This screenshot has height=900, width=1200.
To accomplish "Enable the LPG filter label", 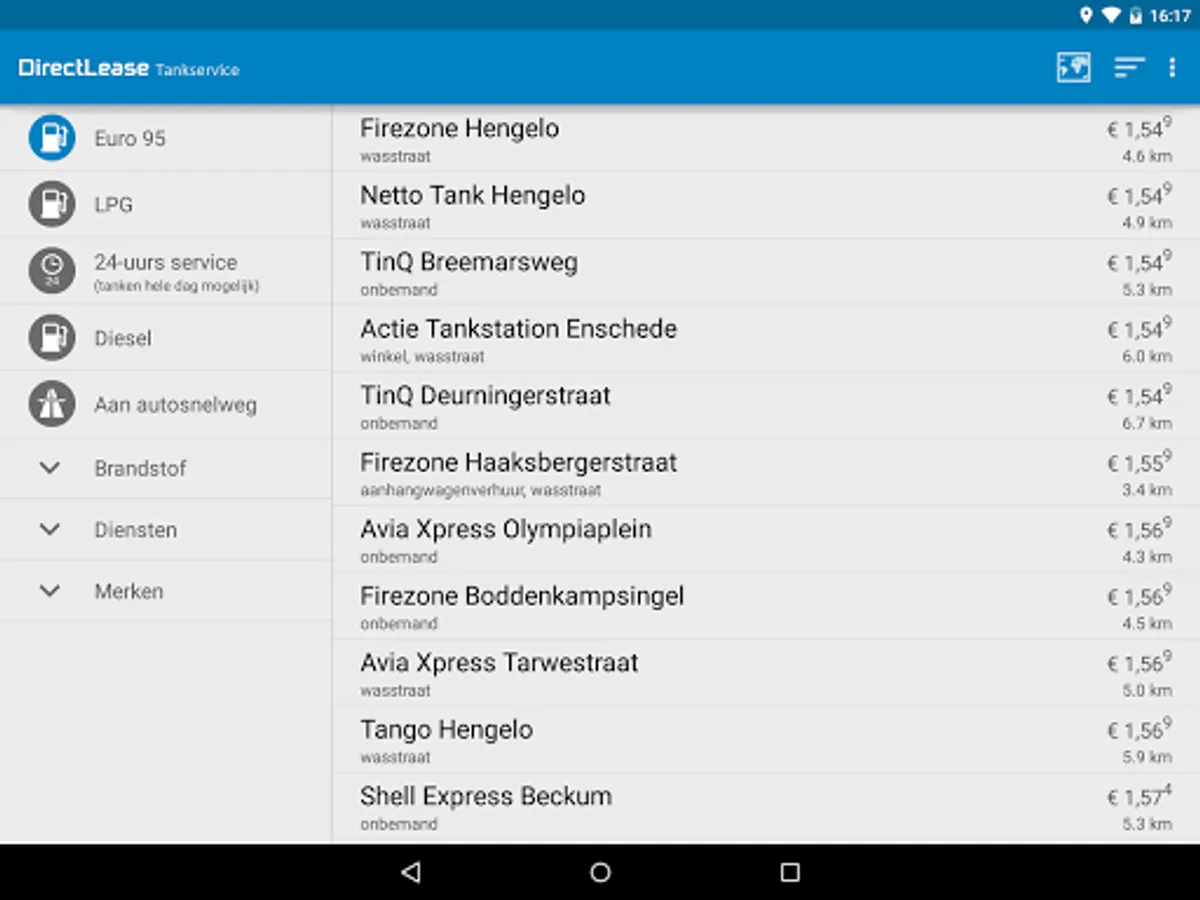I will click(x=113, y=204).
